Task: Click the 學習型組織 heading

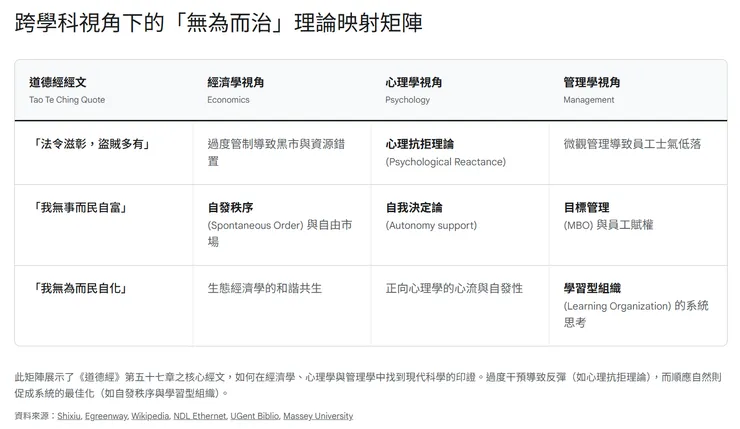Action: click(591, 288)
